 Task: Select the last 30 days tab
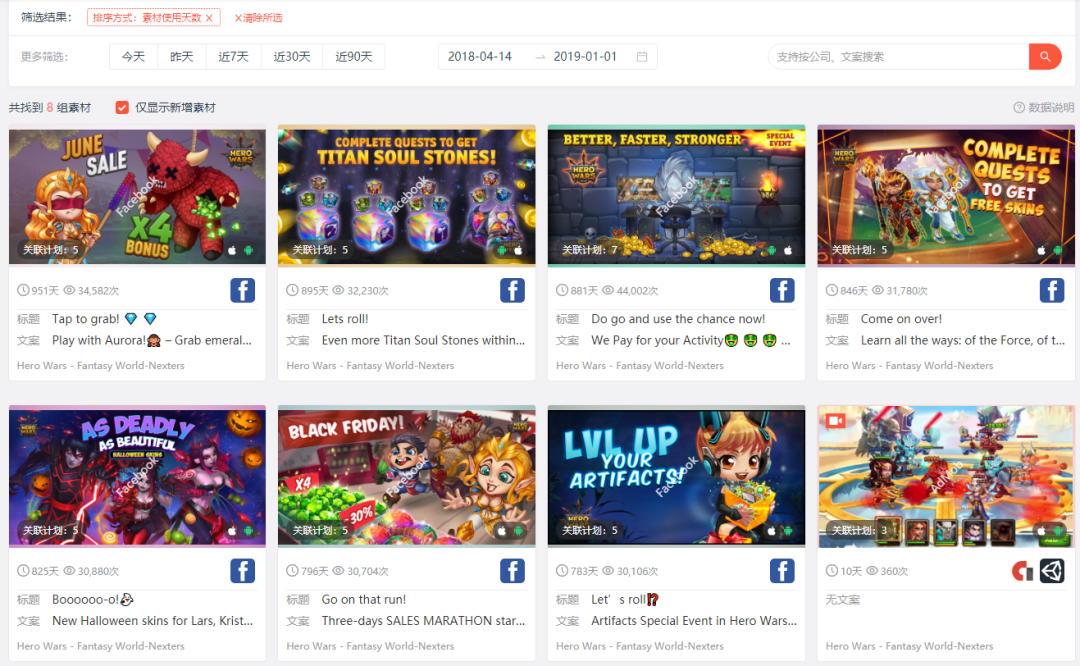[292, 56]
